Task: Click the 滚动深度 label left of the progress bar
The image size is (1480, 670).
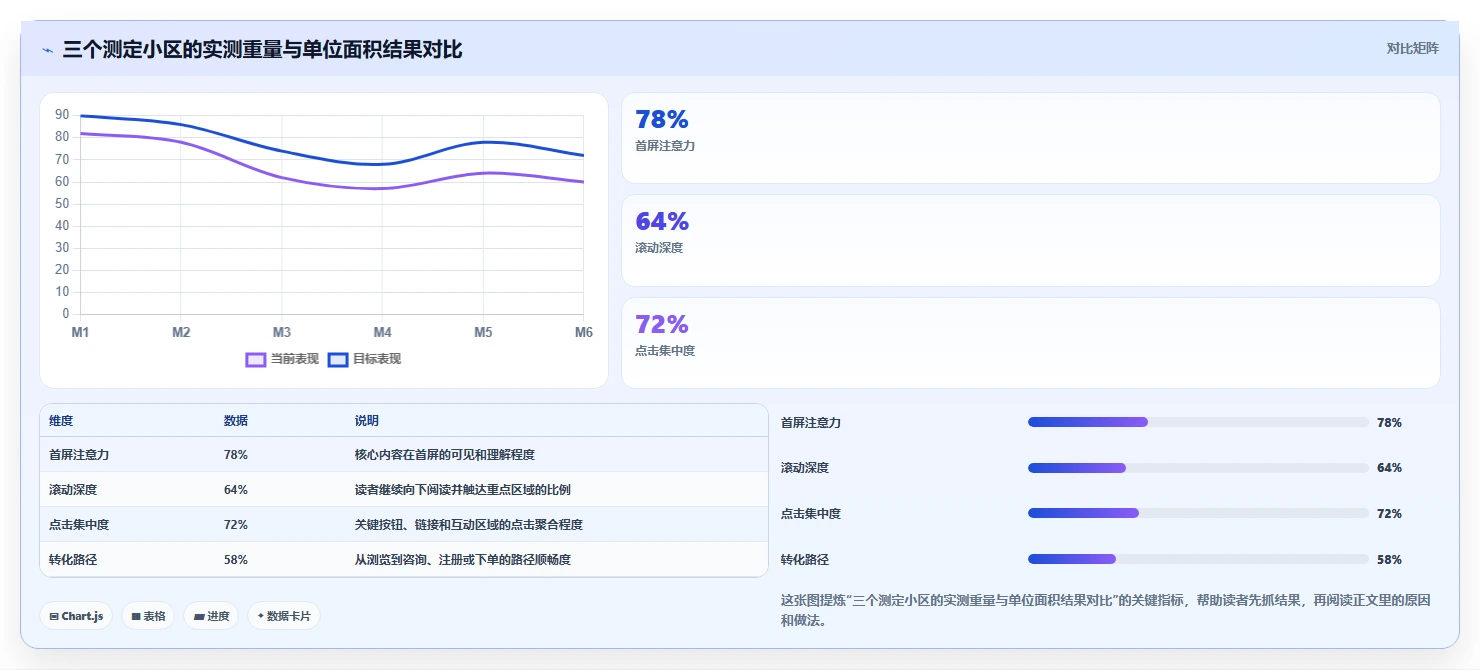Action: (805, 468)
